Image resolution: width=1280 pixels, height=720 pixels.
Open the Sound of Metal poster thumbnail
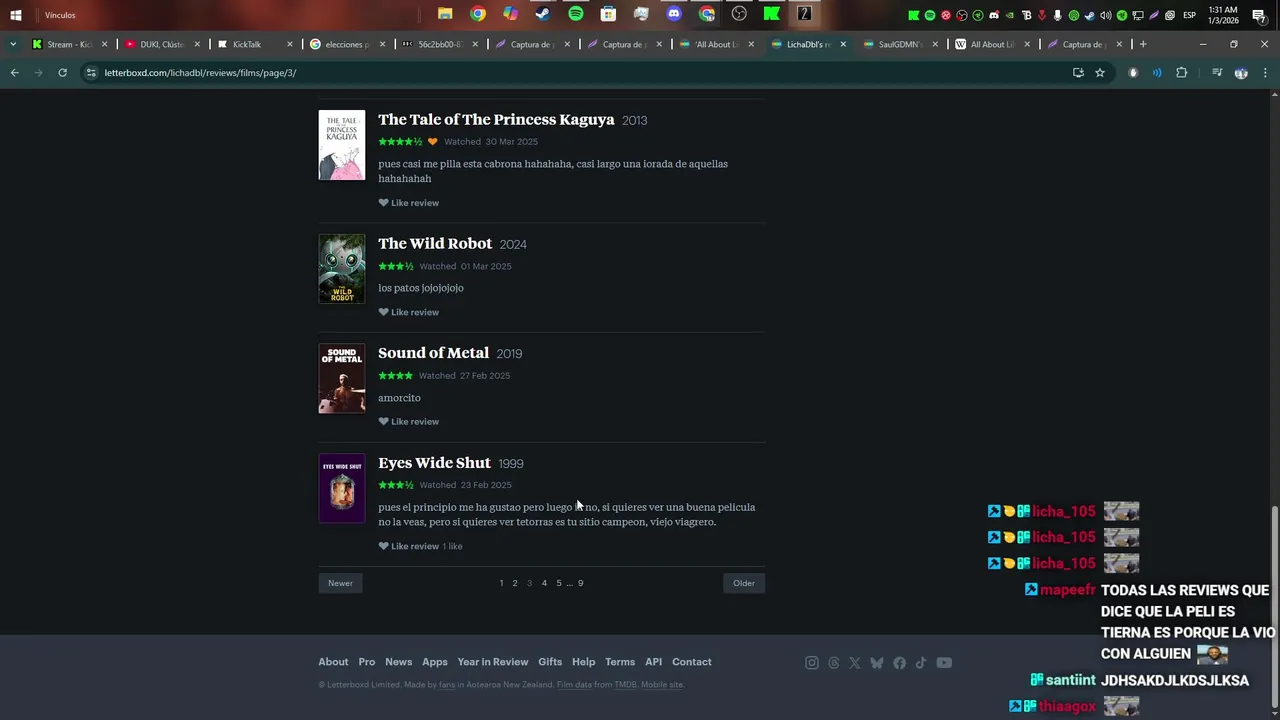click(342, 379)
